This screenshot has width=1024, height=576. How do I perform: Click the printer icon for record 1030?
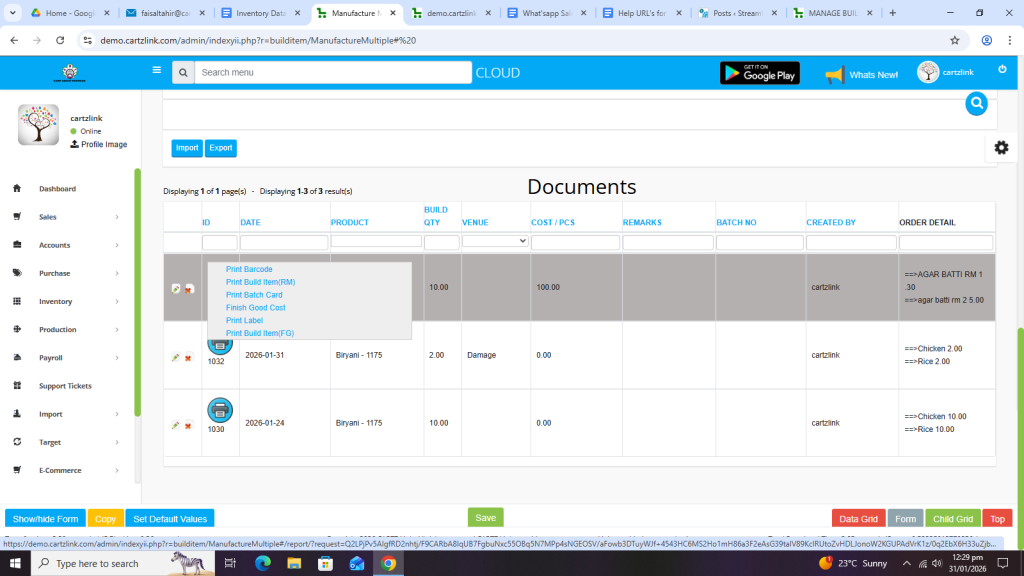(220, 410)
